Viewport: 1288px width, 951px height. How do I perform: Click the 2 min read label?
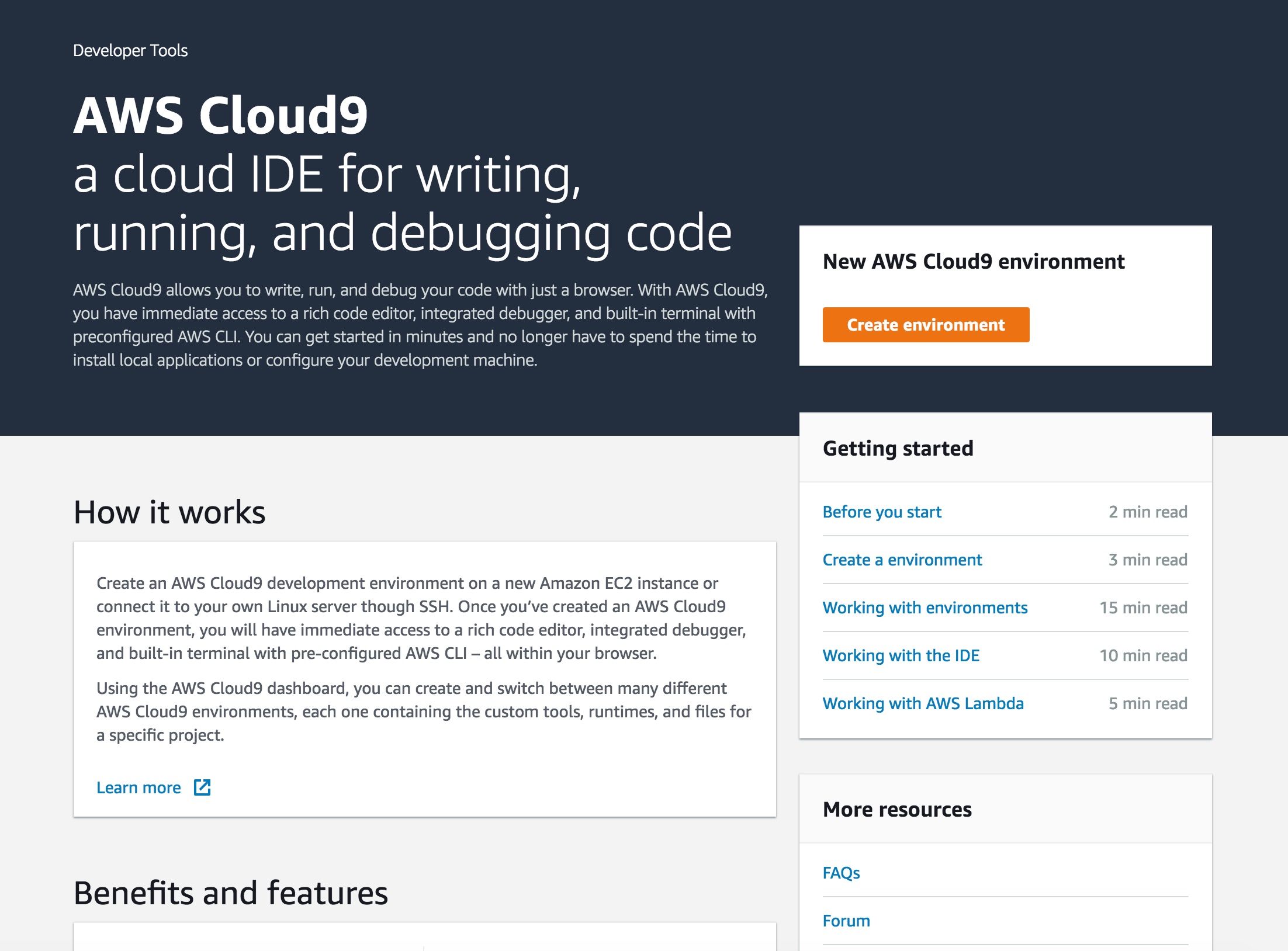[x=1148, y=512]
